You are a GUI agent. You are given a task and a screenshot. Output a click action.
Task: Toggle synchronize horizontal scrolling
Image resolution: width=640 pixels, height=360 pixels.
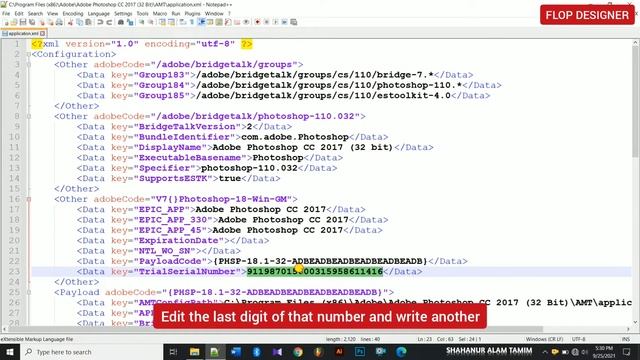point(171,22)
